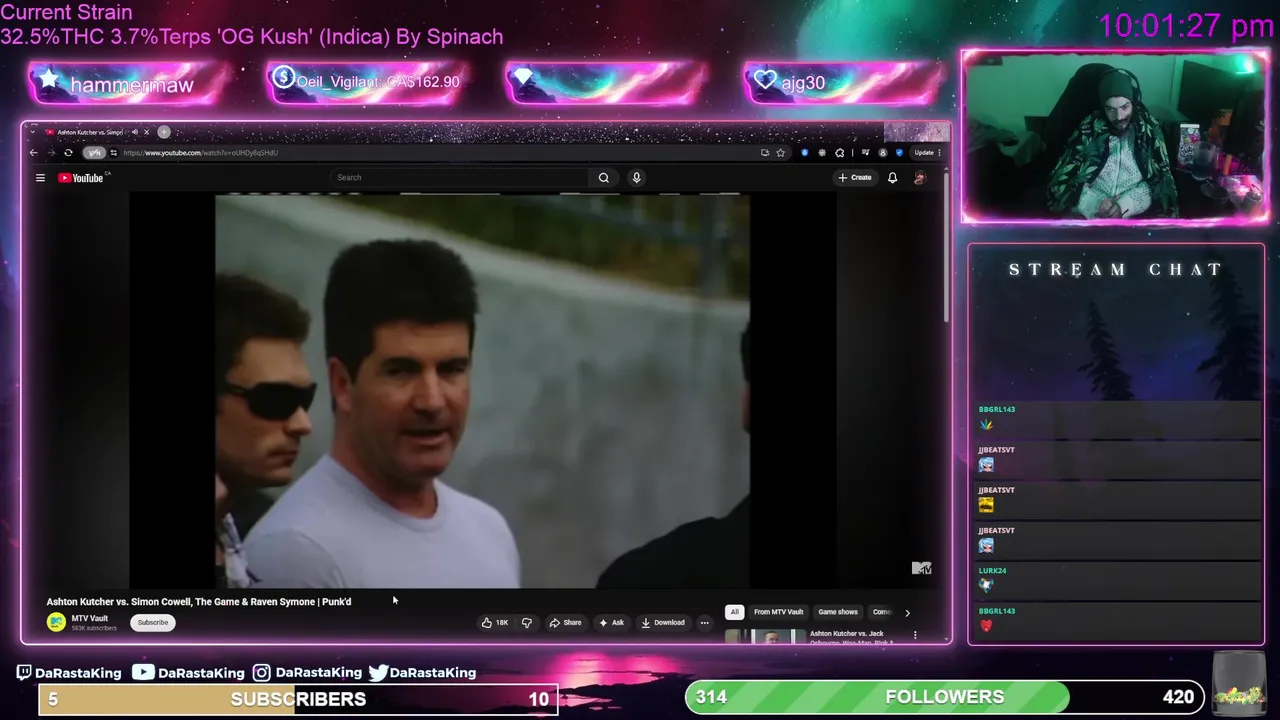Click the DaRastaKing Twitch handle
The width and height of the screenshot is (1280, 720).
click(78, 673)
